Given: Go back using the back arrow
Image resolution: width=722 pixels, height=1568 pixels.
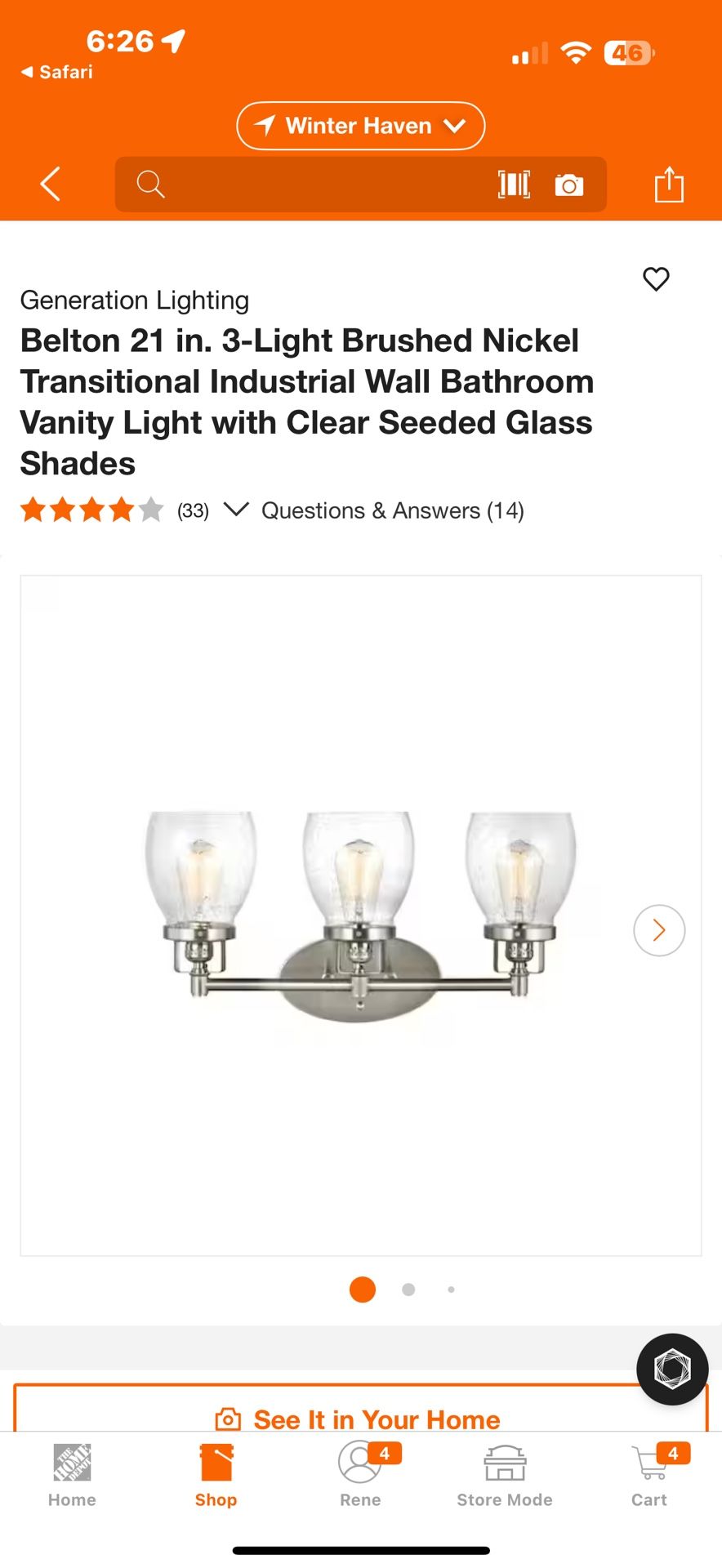Looking at the screenshot, I should 49,184.
